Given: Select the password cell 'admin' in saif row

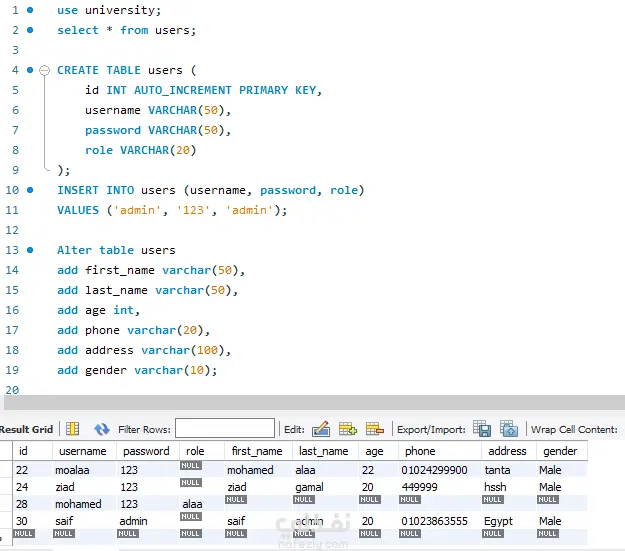Looking at the screenshot, I should coord(148,521).
